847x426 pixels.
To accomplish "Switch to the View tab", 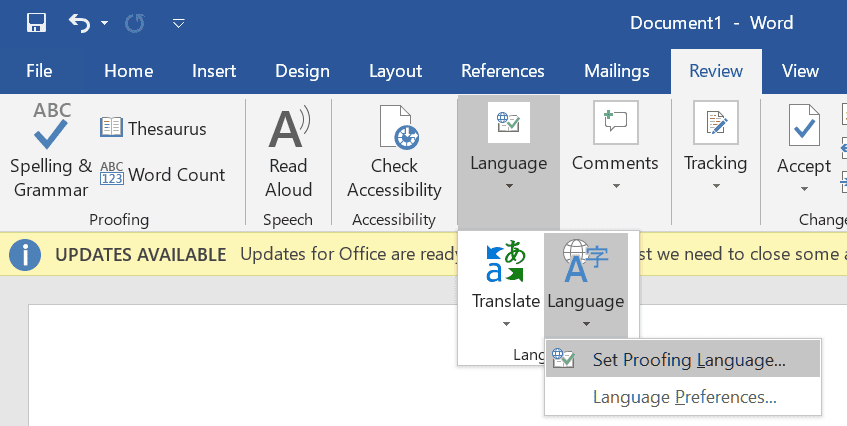I will click(801, 71).
